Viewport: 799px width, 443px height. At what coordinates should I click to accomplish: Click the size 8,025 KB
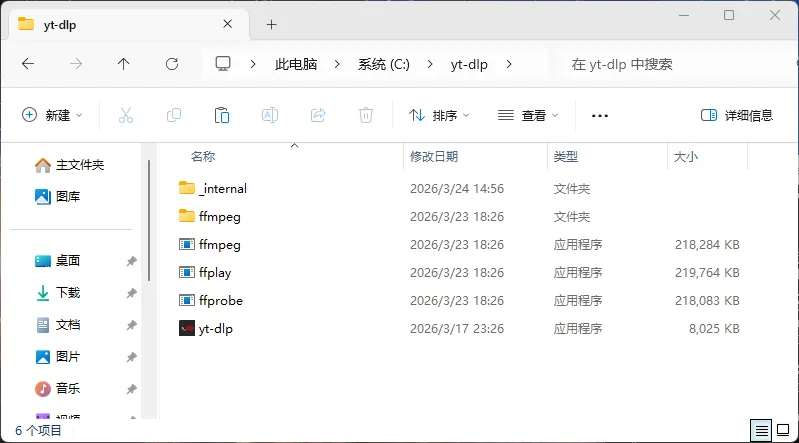[714, 329]
